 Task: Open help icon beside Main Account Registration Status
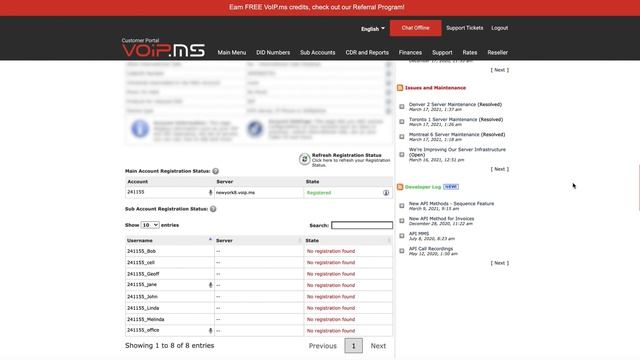pos(216,171)
